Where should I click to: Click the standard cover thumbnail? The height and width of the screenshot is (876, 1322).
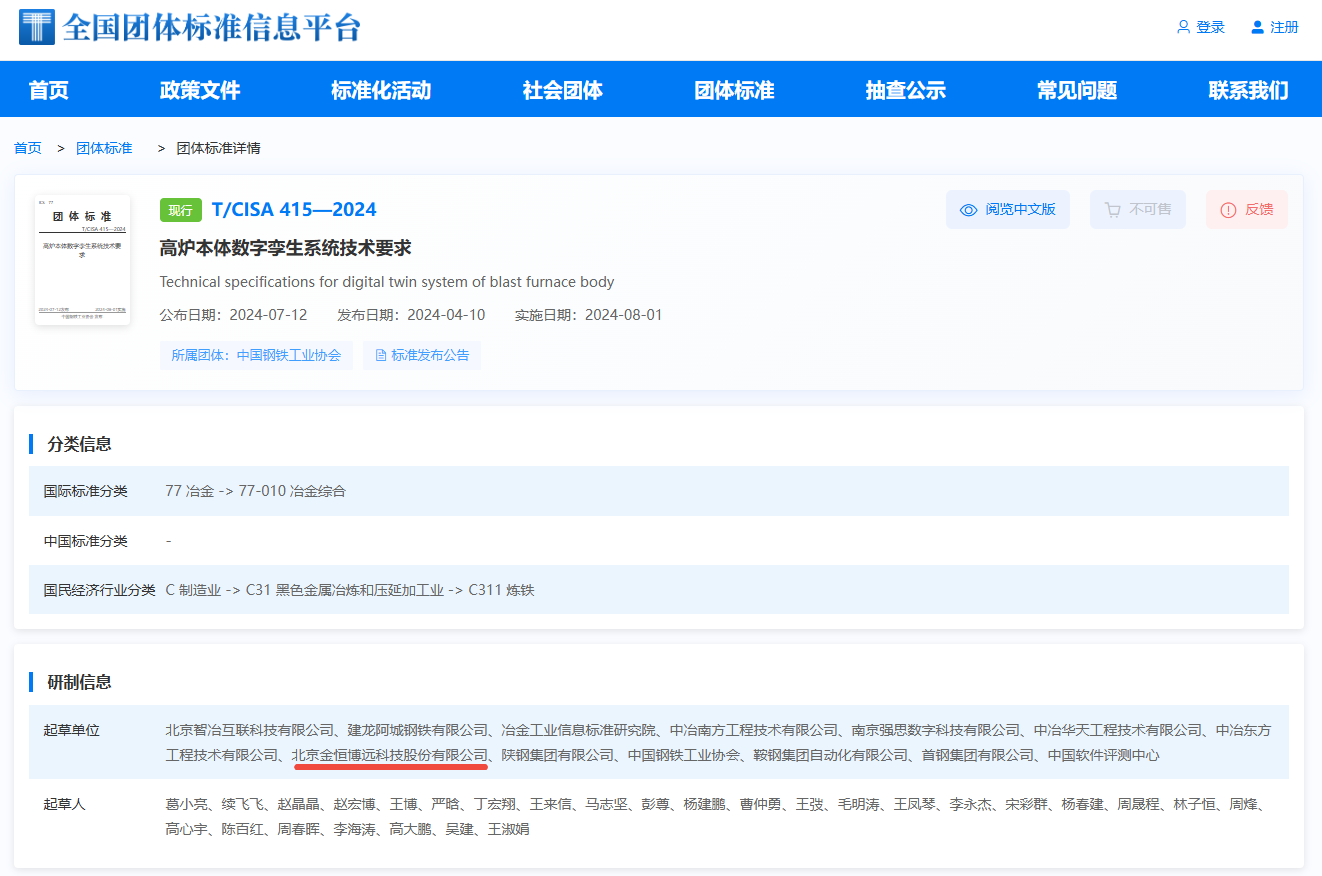pyautogui.click(x=82, y=259)
